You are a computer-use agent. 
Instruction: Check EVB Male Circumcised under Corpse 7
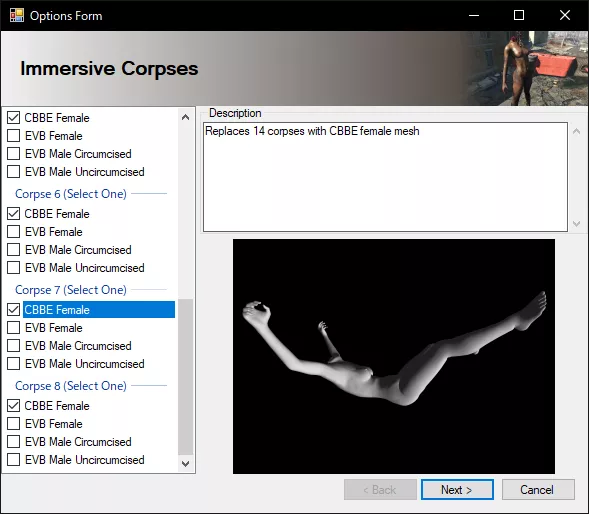click(x=14, y=346)
